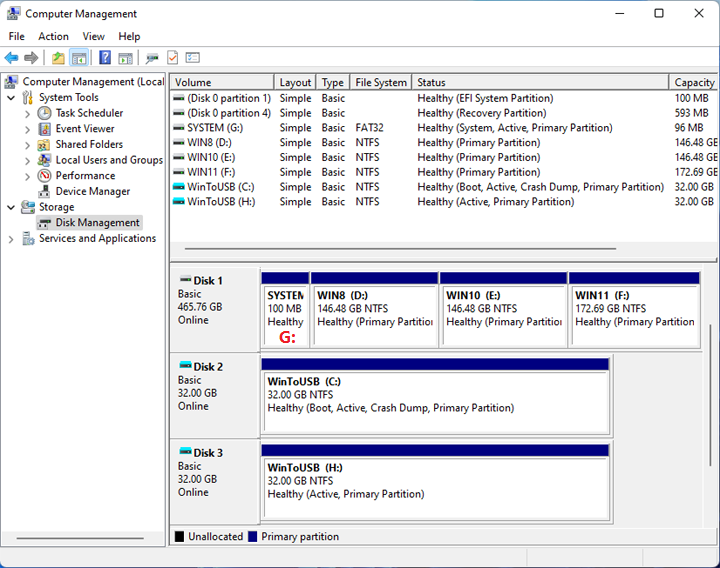Select the WIN11 (F:) partition block on Disk 1
This screenshot has height=568, width=720.
click(634, 309)
